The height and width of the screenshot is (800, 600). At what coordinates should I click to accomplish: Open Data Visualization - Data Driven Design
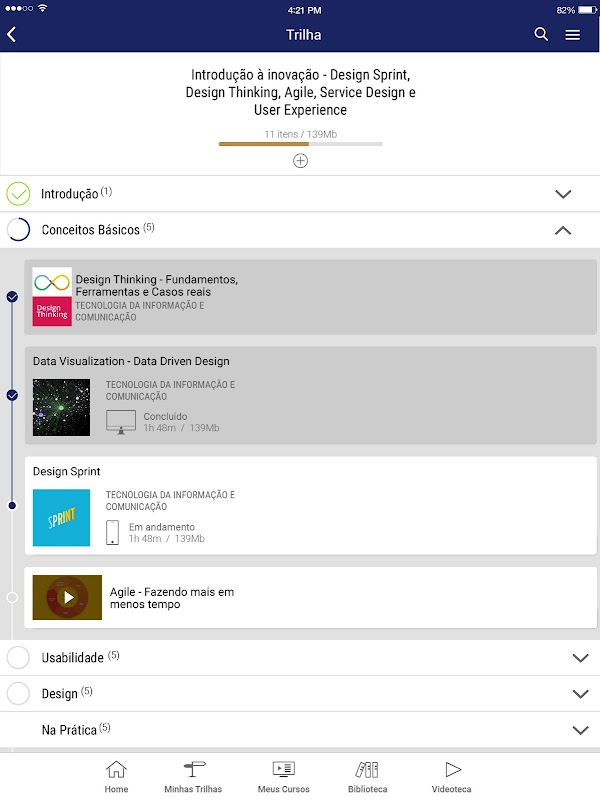(310, 395)
